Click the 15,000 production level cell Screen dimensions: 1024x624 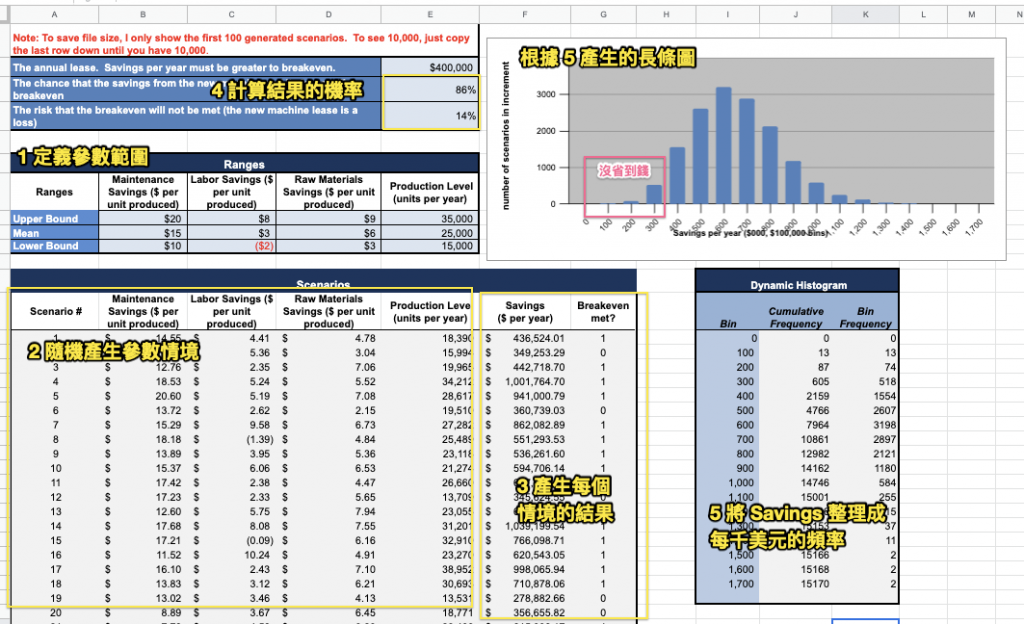click(x=430, y=246)
